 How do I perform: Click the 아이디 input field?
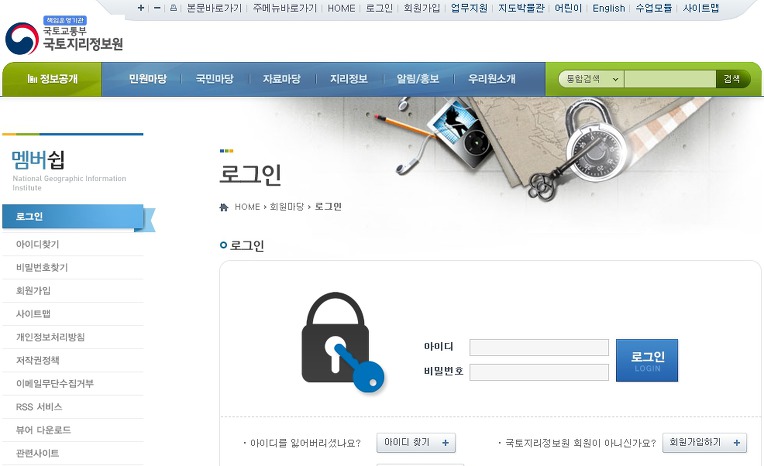pos(539,348)
